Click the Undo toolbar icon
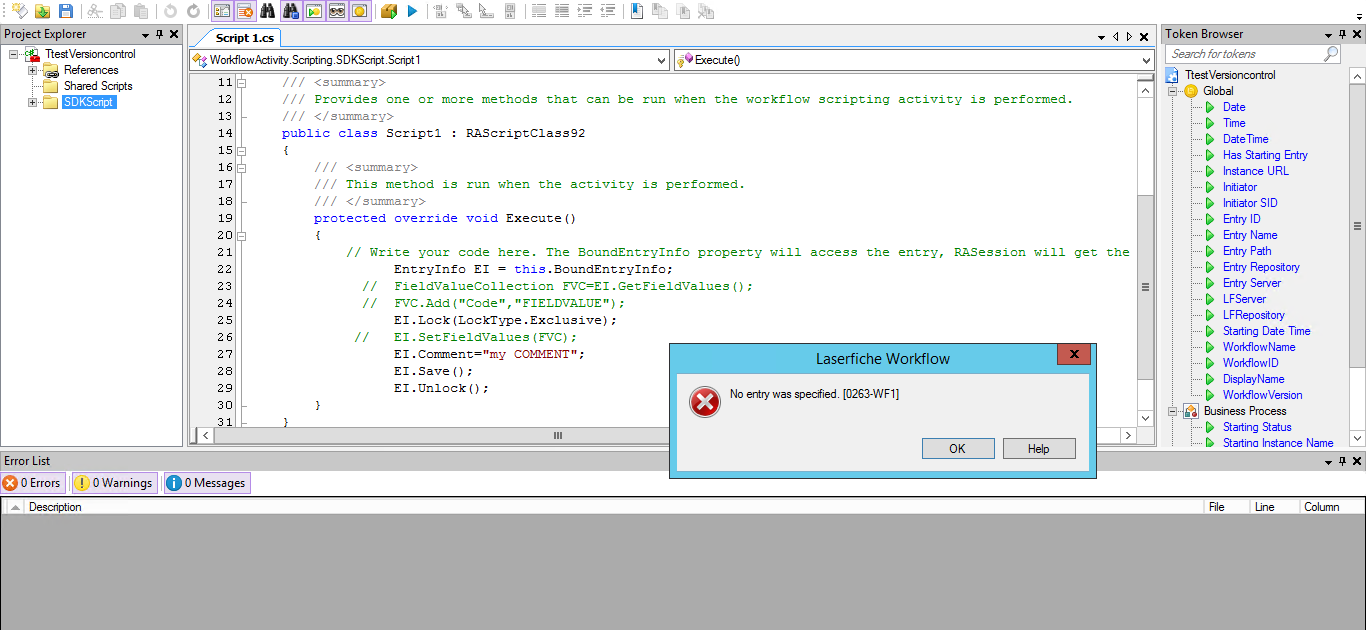The image size is (1366, 630). (170, 11)
